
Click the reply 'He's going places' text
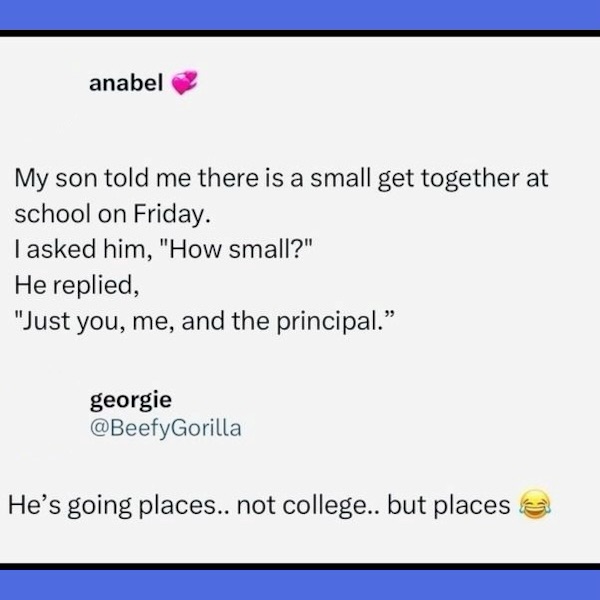259,505
